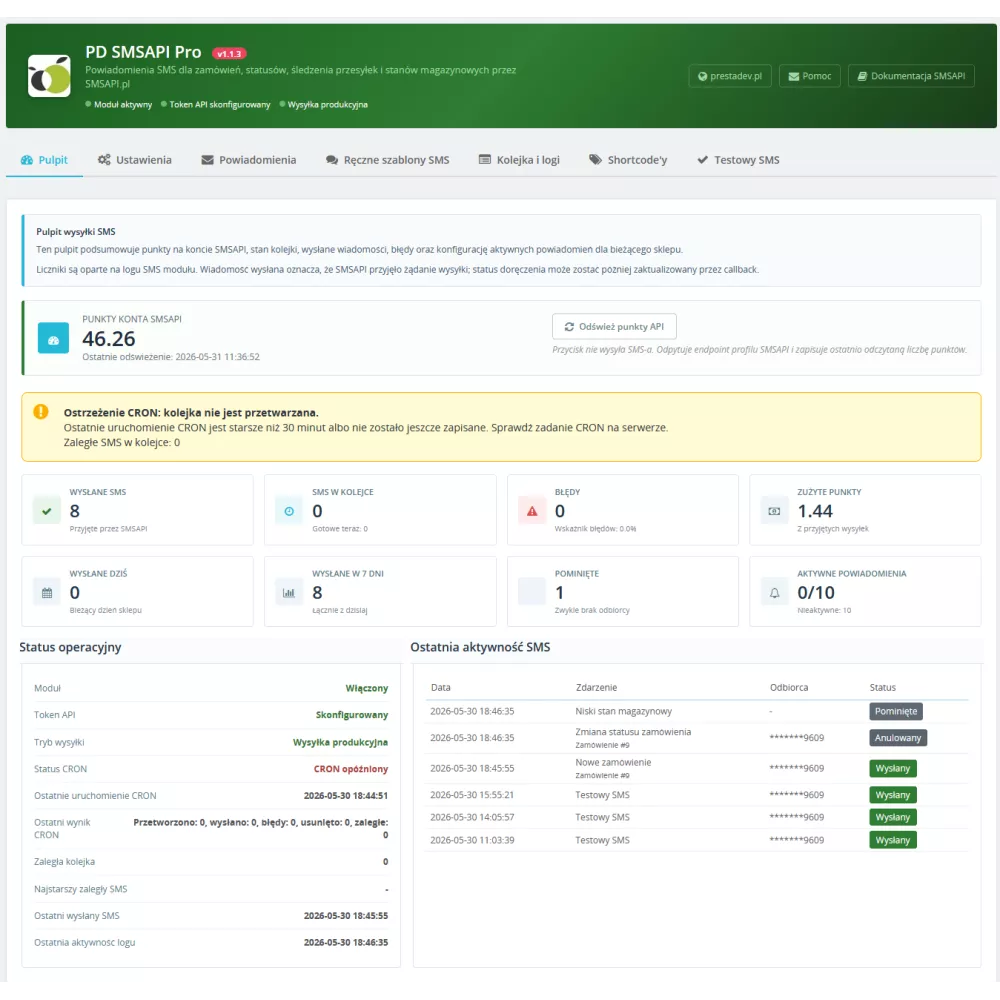
Task: Click the PD SMSAPI Pro module logo
Action: (x=49, y=76)
